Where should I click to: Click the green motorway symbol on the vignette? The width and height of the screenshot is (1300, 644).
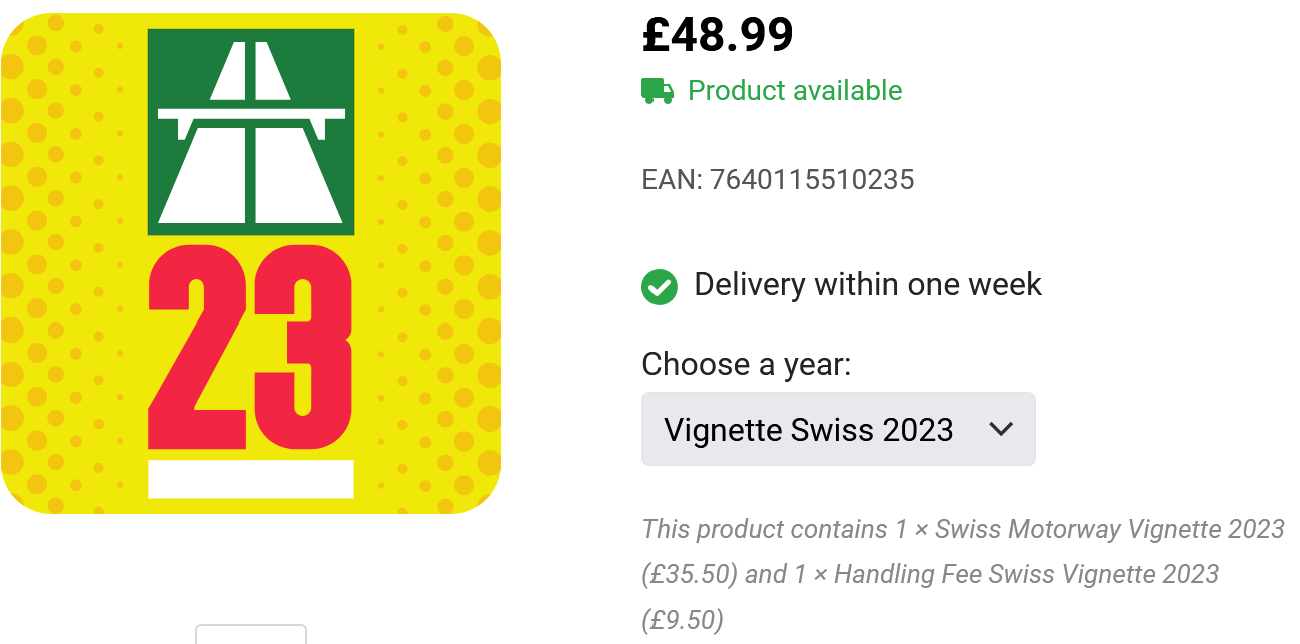(251, 131)
